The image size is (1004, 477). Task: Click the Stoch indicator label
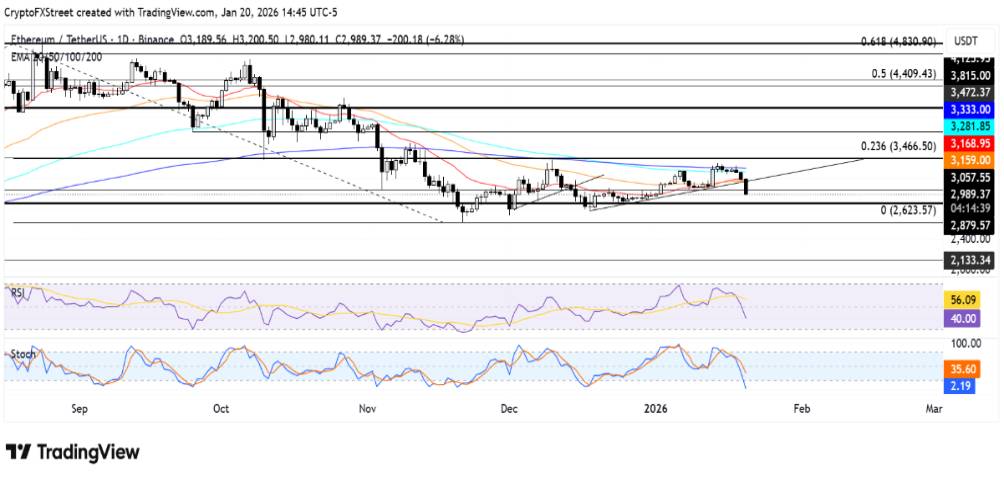point(22,354)
